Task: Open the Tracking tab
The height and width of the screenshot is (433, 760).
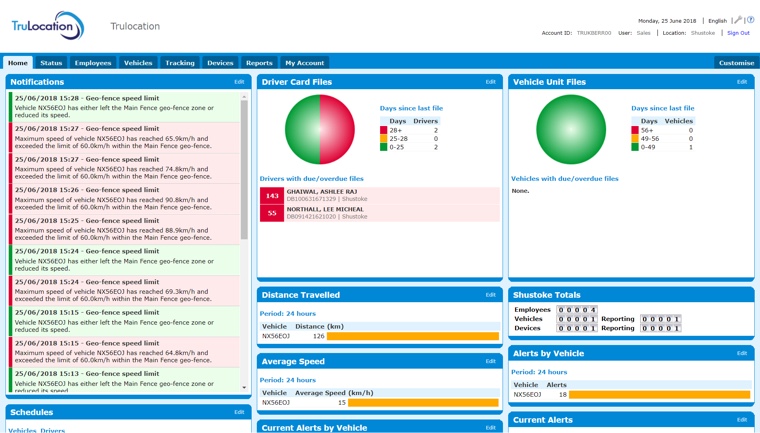Action: 180,63
